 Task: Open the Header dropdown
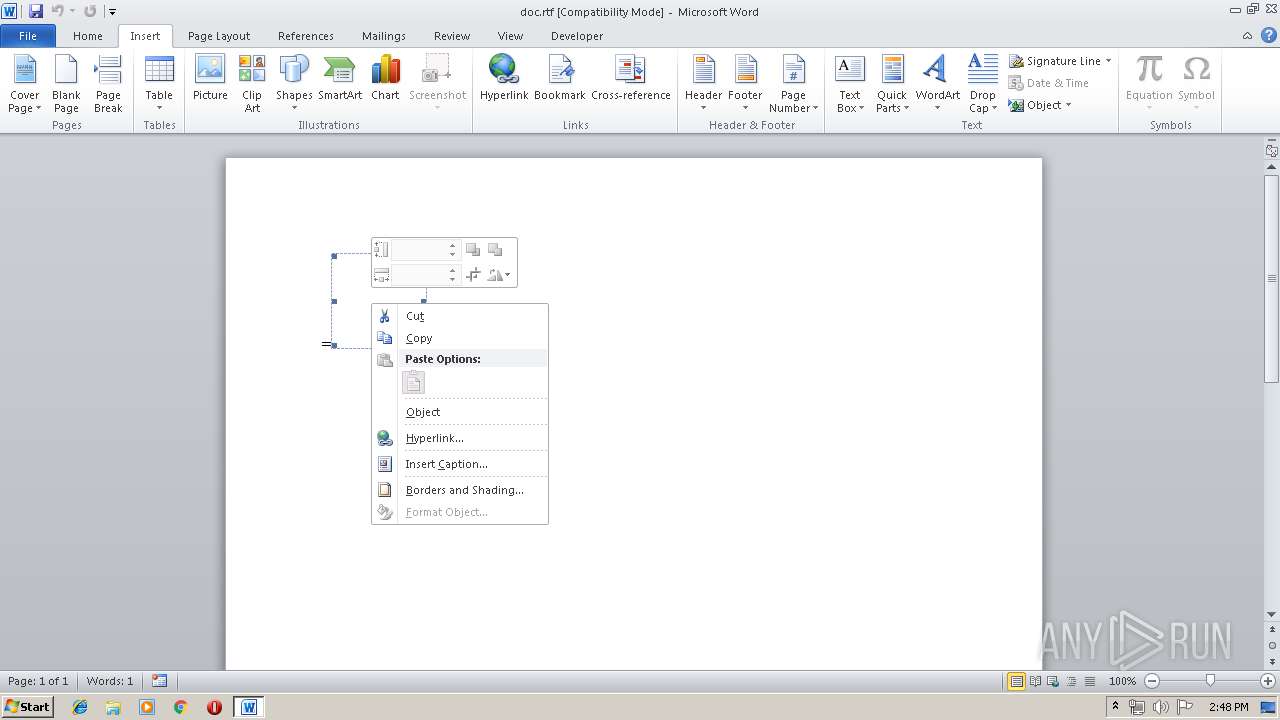coord(703,84)
